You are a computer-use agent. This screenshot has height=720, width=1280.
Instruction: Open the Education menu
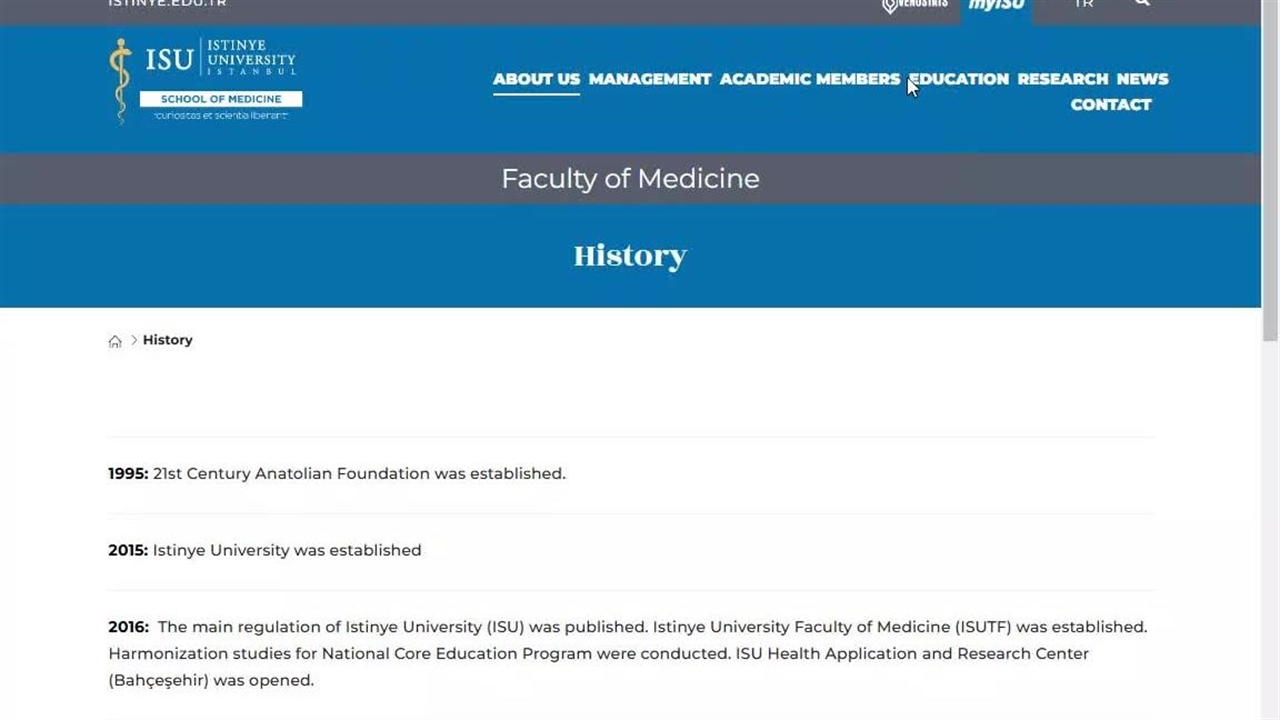(x=960, y=79)
